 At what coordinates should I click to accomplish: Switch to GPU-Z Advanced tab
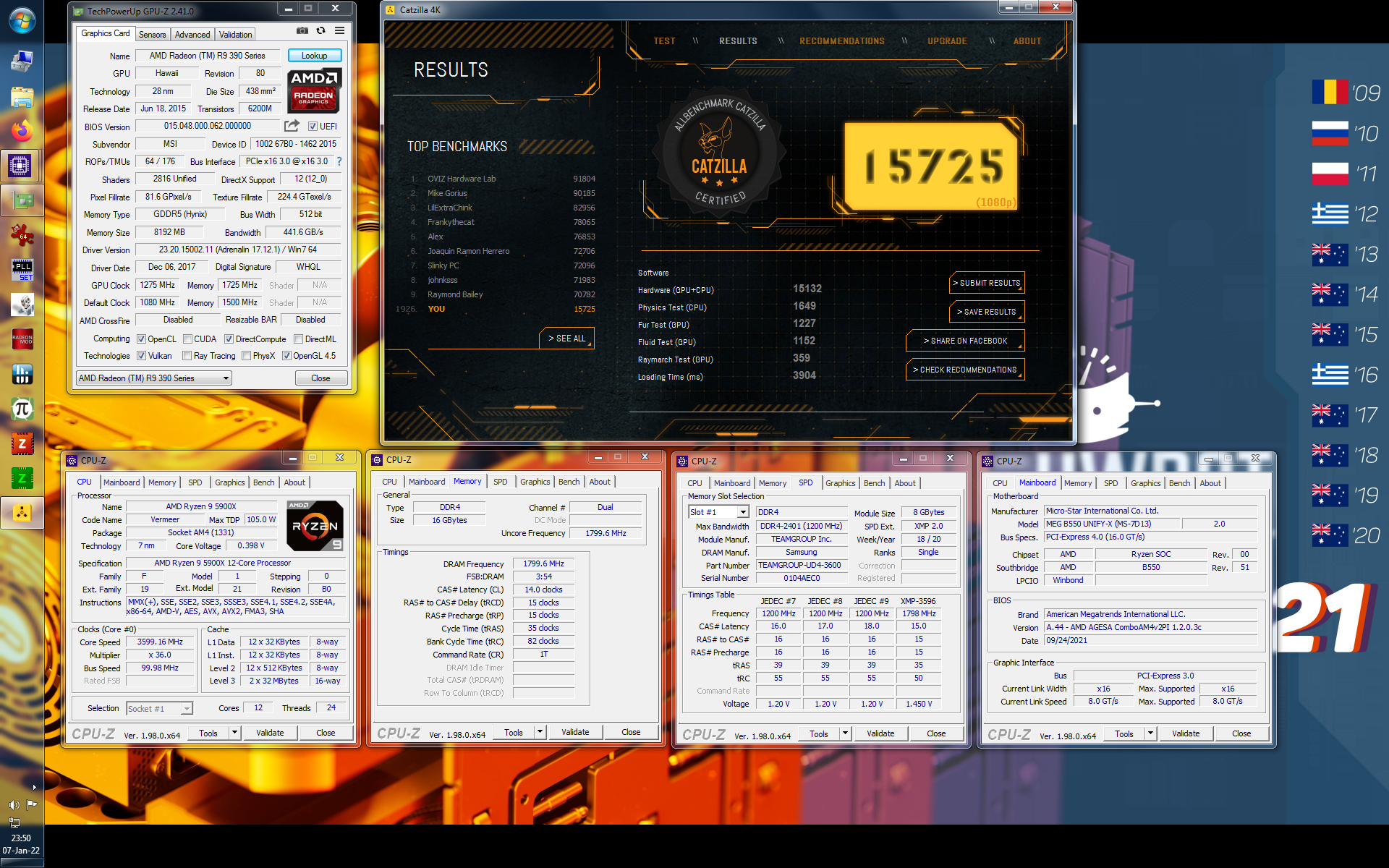click(192, 34)
